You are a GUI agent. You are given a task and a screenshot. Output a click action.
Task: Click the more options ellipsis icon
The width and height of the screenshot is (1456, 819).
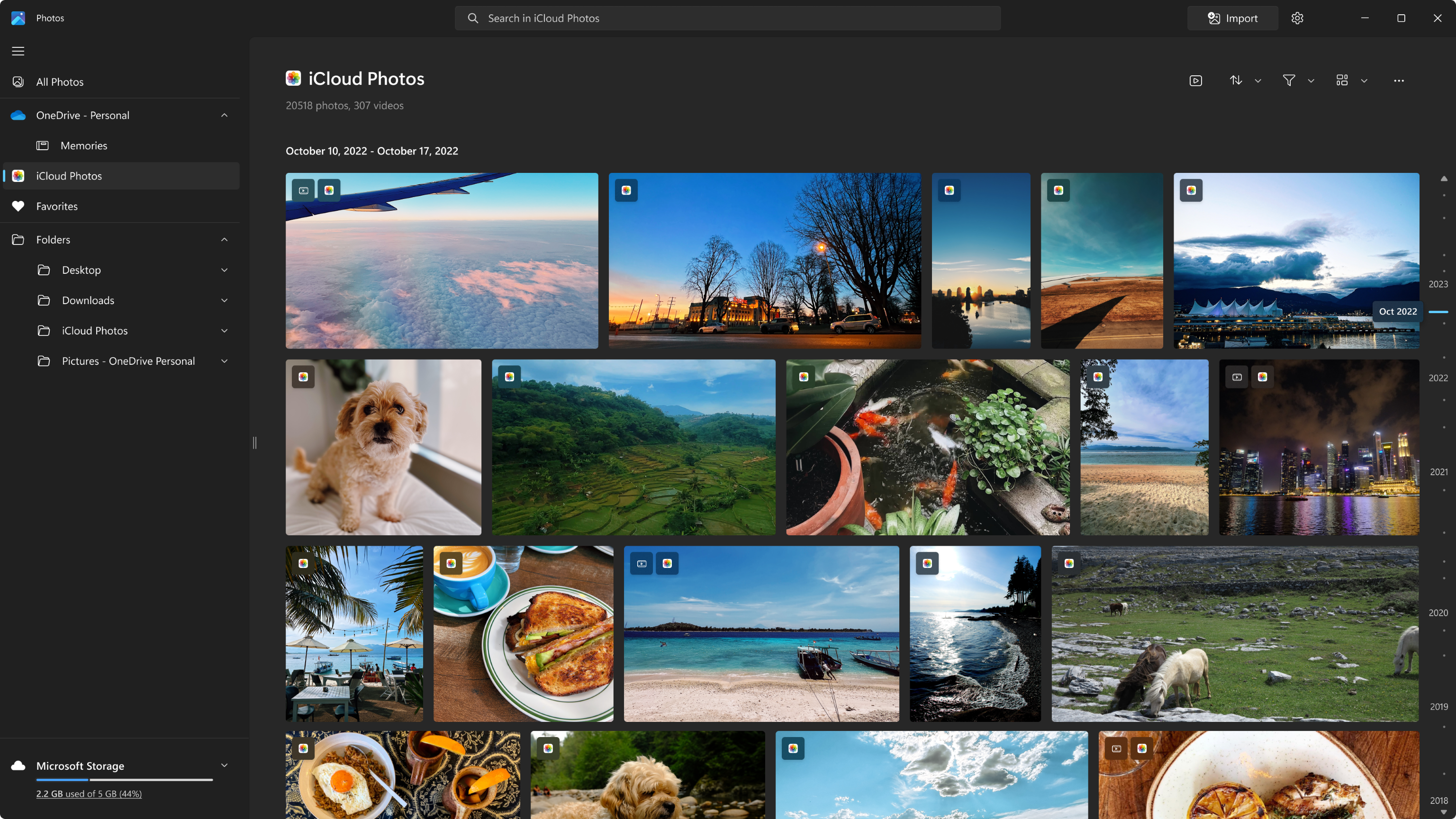[x=1399, y=81]
